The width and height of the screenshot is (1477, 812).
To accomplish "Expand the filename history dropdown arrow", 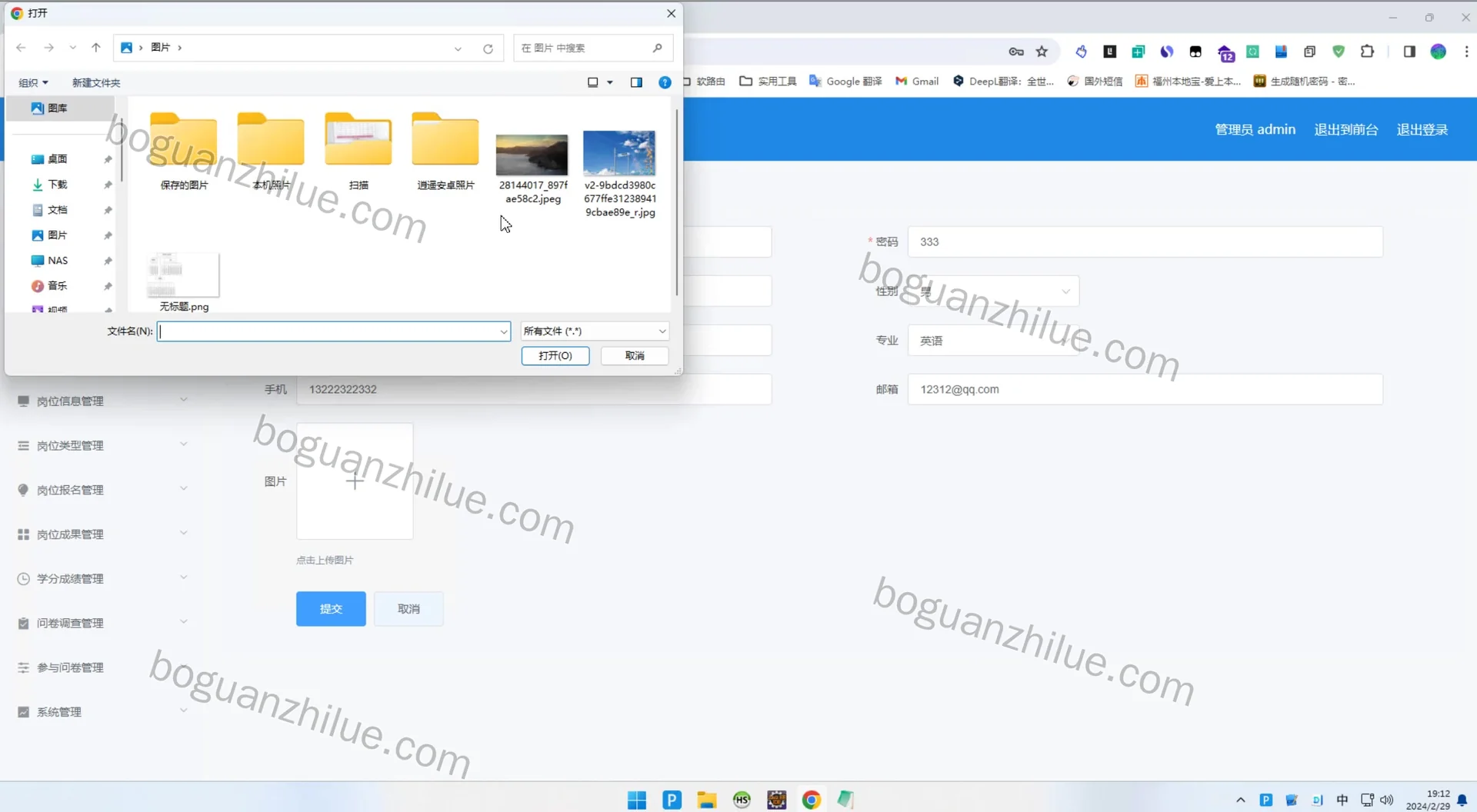I will (x=503, y=331).
